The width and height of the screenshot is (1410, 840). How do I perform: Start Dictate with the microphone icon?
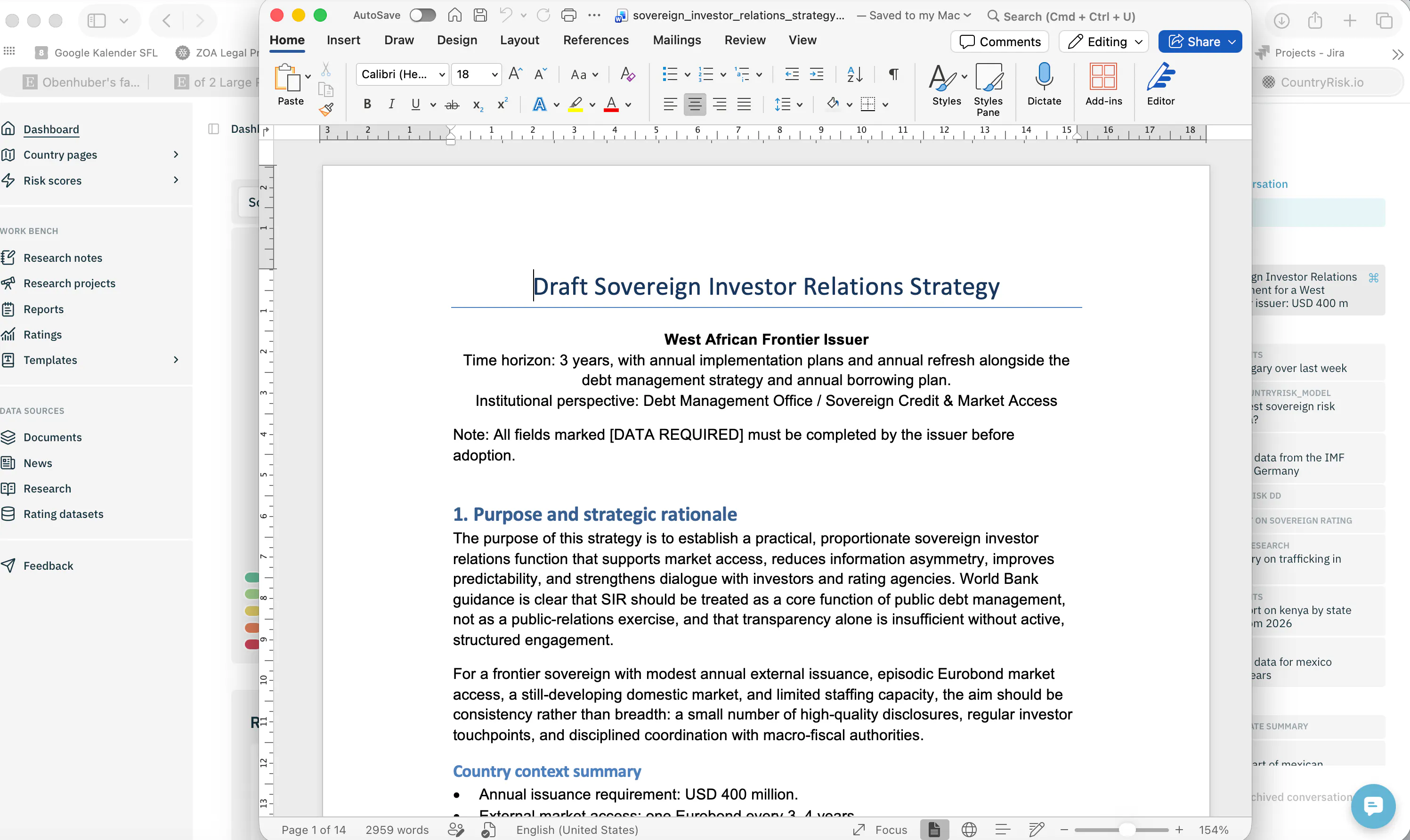point(1044,84)
